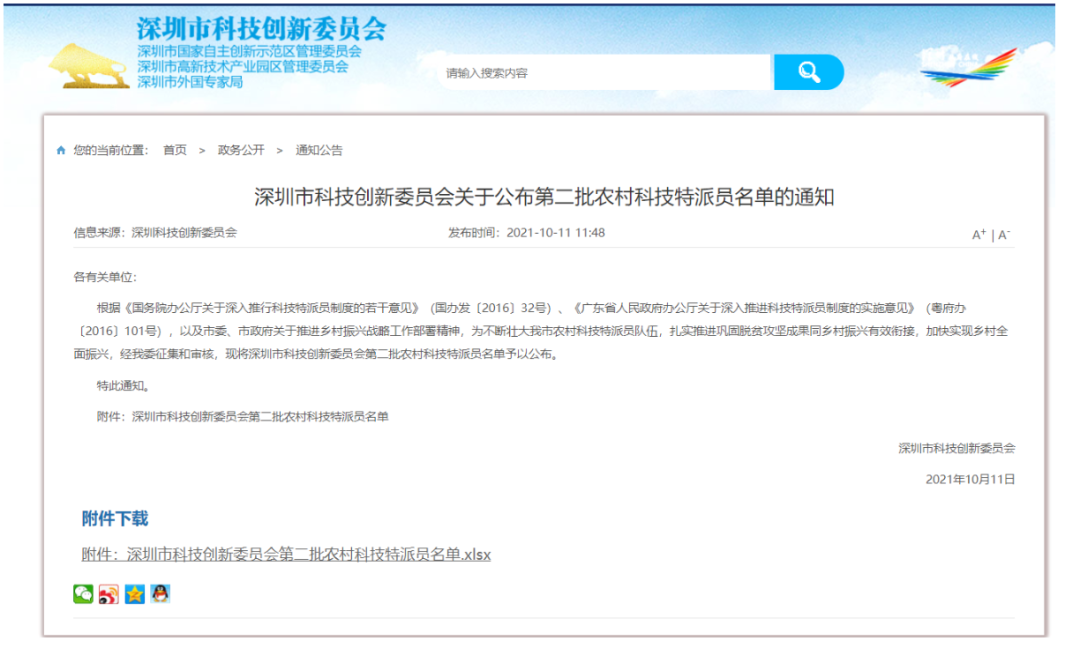Image resolution: width=1080 pixels, height=656 pixels.
Task: Click the small home icon in breadcrumb
Action: coord(61,150)
